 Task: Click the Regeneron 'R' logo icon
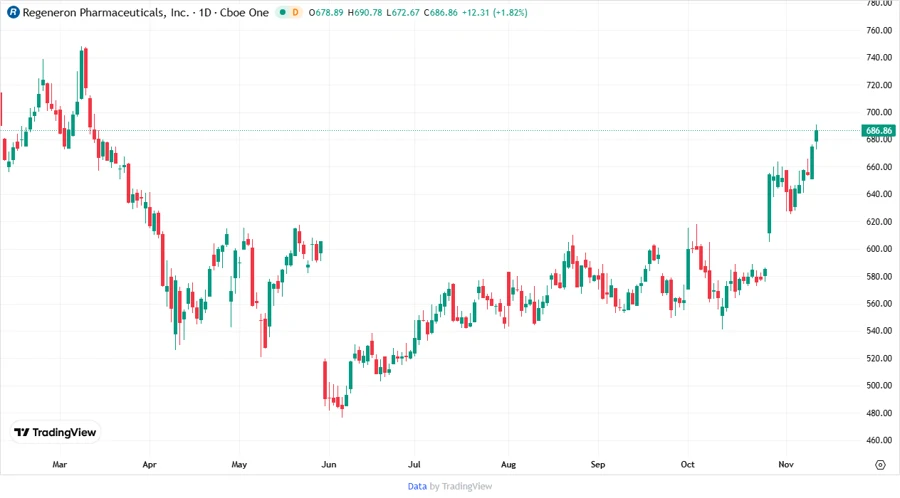13,12
